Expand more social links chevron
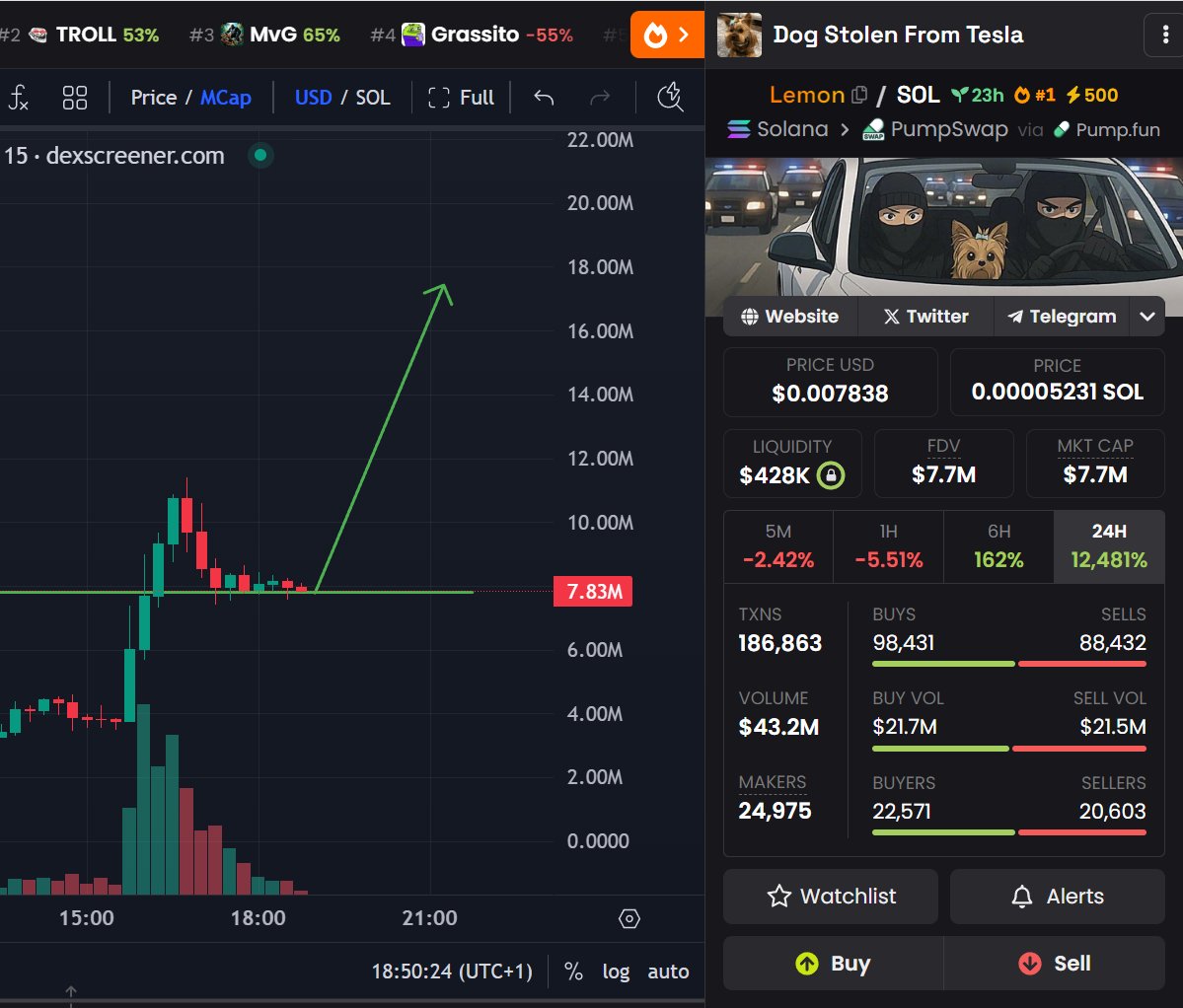This screenshot has width=1183, height=1008. click(1146, 317)
